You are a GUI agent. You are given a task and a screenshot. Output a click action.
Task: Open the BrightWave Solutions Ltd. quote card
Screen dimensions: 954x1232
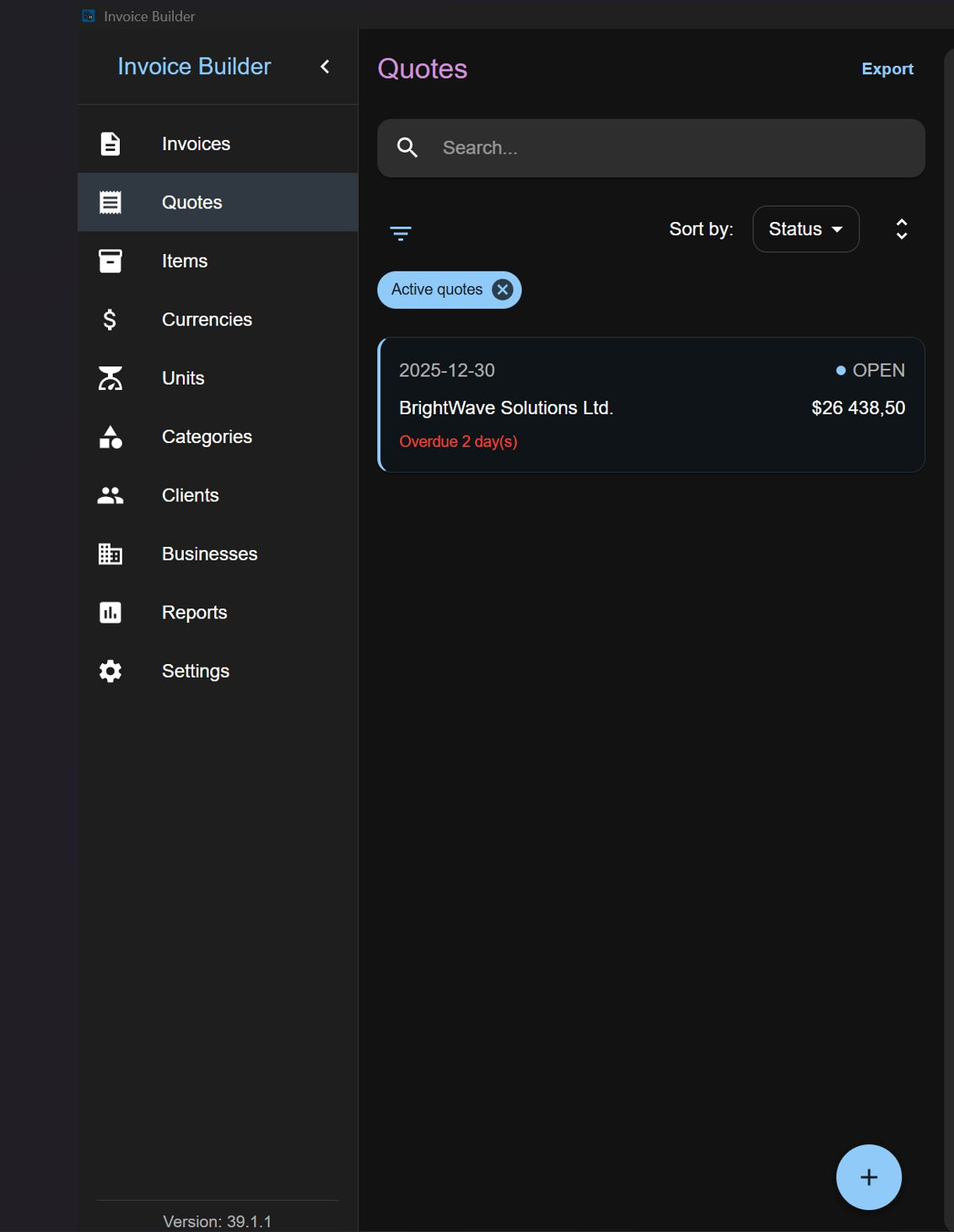(651, 405)
